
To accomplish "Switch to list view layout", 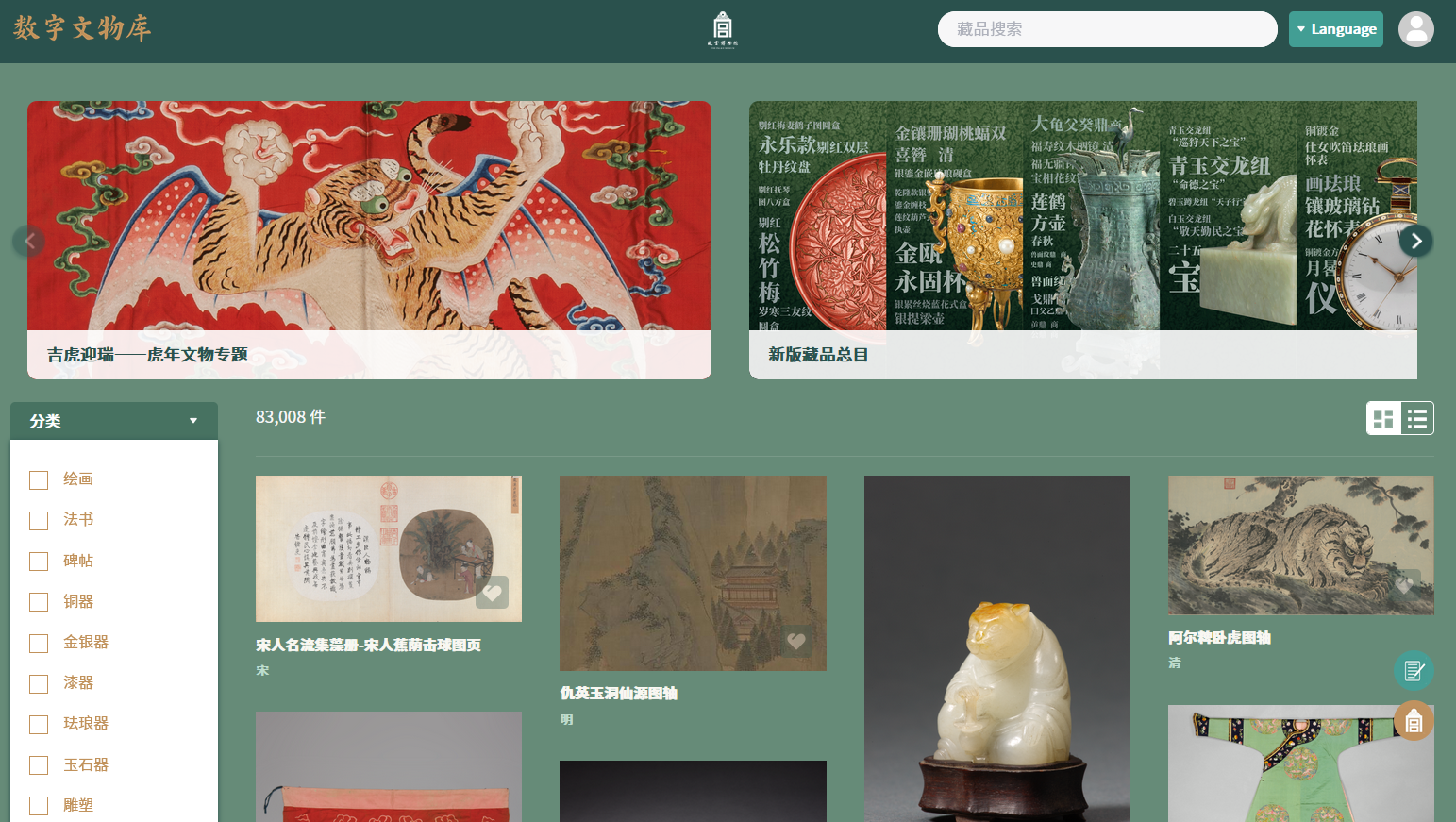I will coord(1417,418).
